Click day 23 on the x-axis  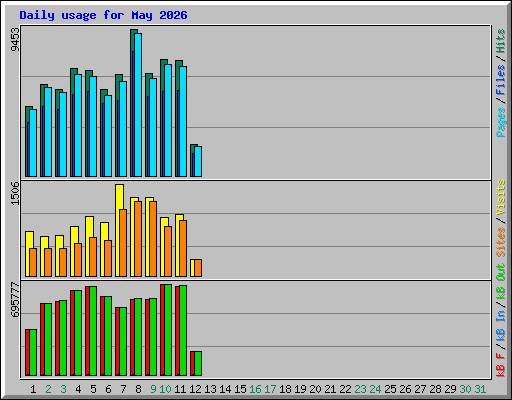(x=360, y=389)
